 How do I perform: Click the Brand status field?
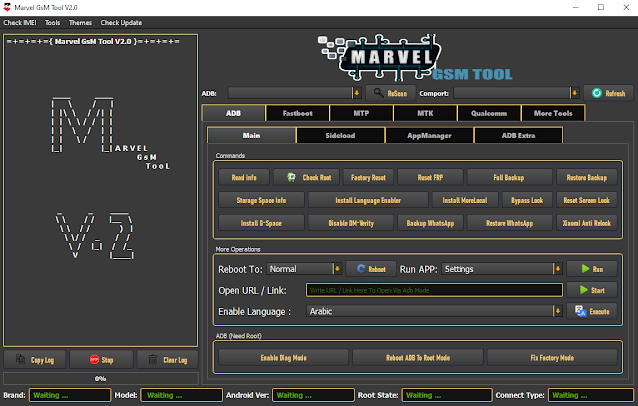tap(70, 395)
